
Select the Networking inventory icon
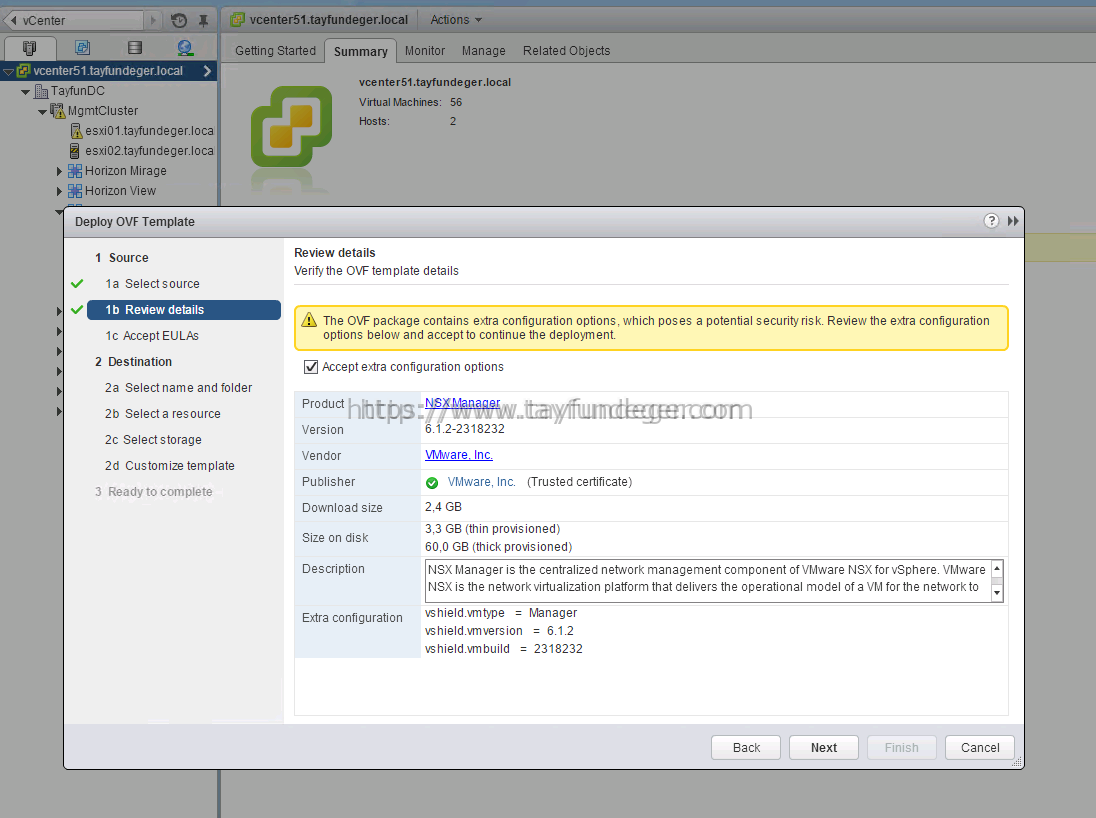[185, 48]
